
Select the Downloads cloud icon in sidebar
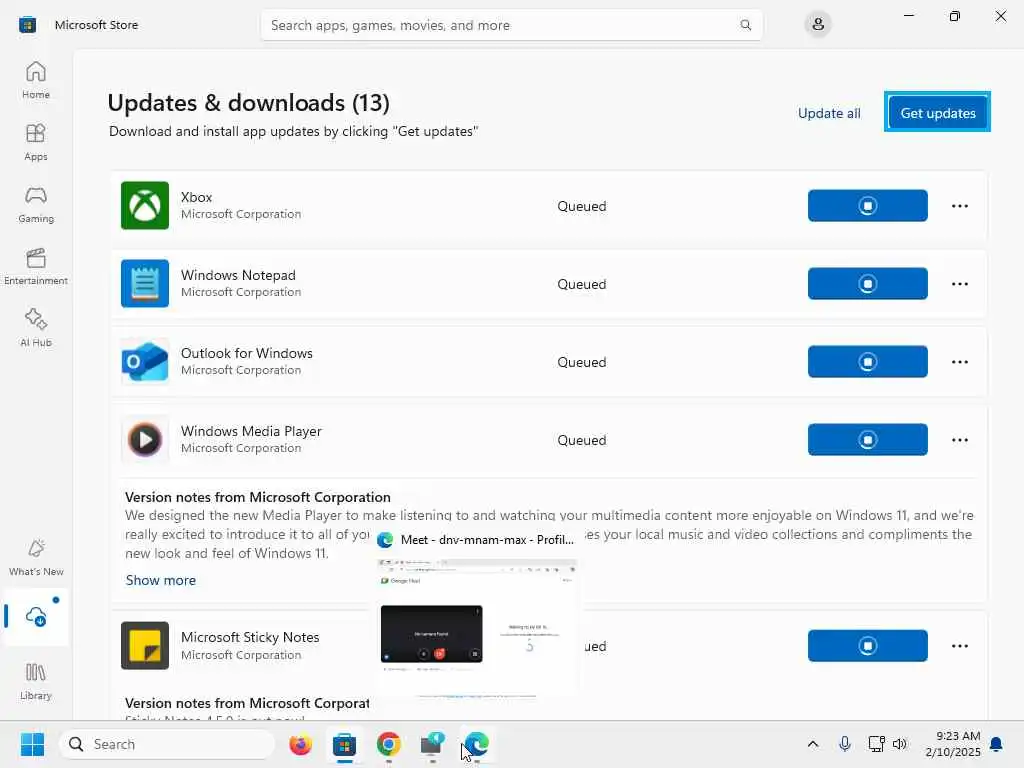pos(36,616)
